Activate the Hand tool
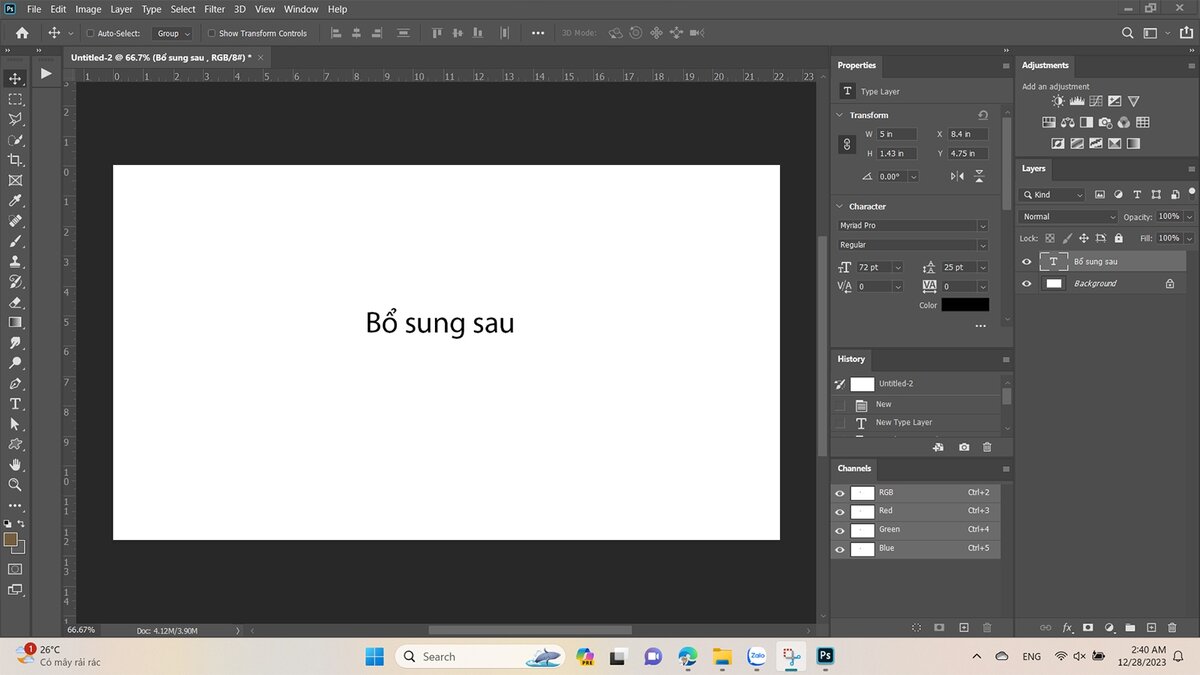This screenshot has width=1200, height=675. click(15, 465)
